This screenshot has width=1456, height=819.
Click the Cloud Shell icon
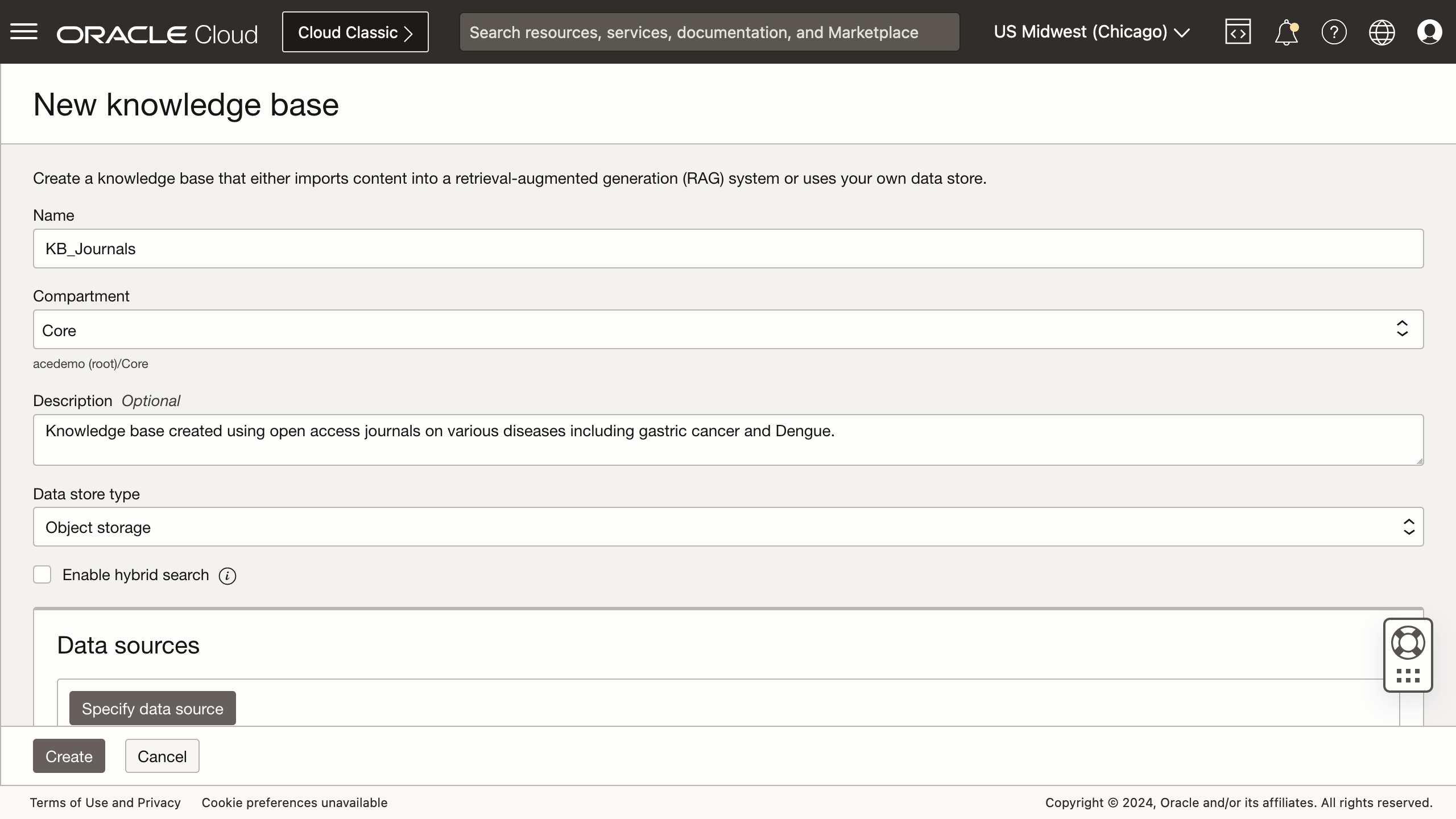click(1239, 32)
